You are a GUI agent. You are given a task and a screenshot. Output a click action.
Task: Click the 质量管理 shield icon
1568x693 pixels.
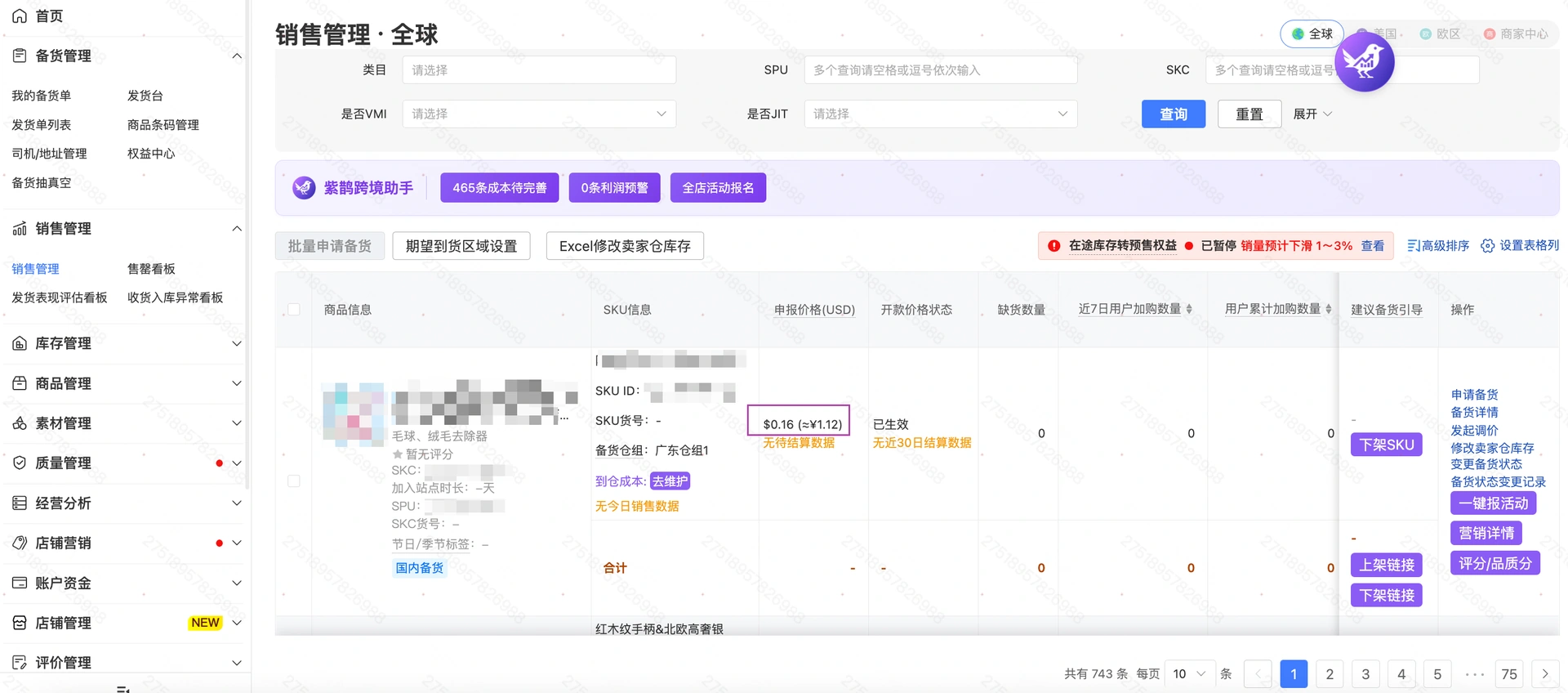click(20, 463)
